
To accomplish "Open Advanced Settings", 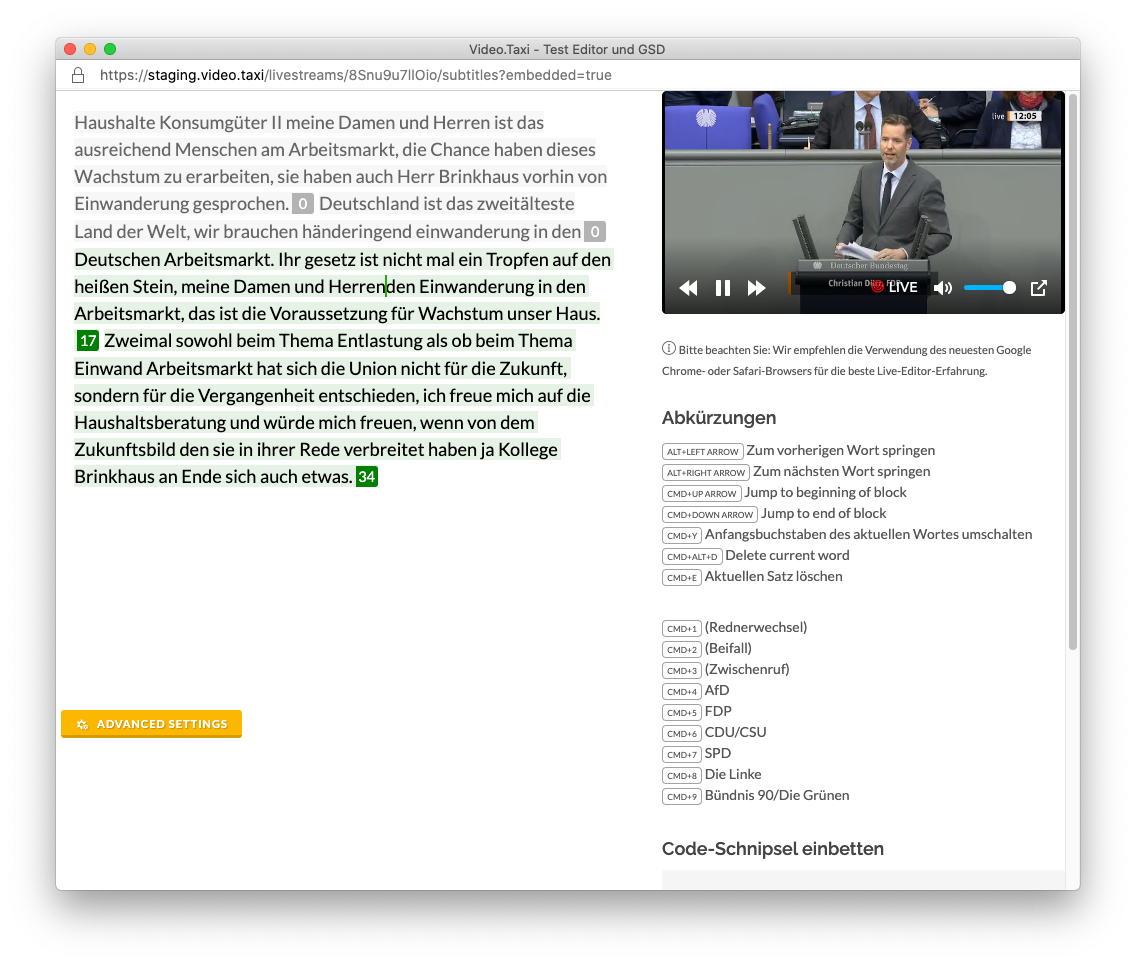I will tap(151, 724).
